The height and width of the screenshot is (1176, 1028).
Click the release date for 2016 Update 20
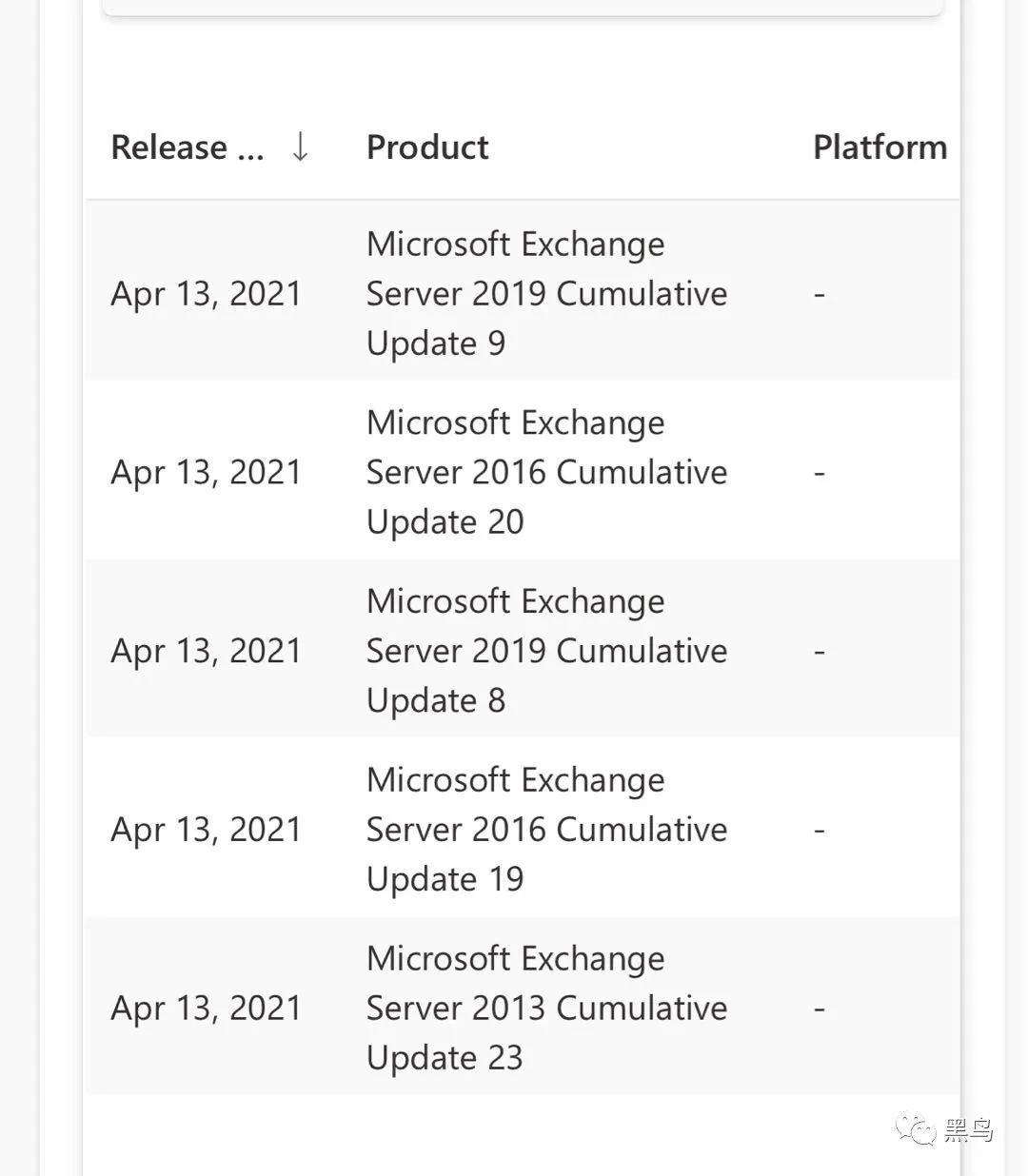[206, 473]
